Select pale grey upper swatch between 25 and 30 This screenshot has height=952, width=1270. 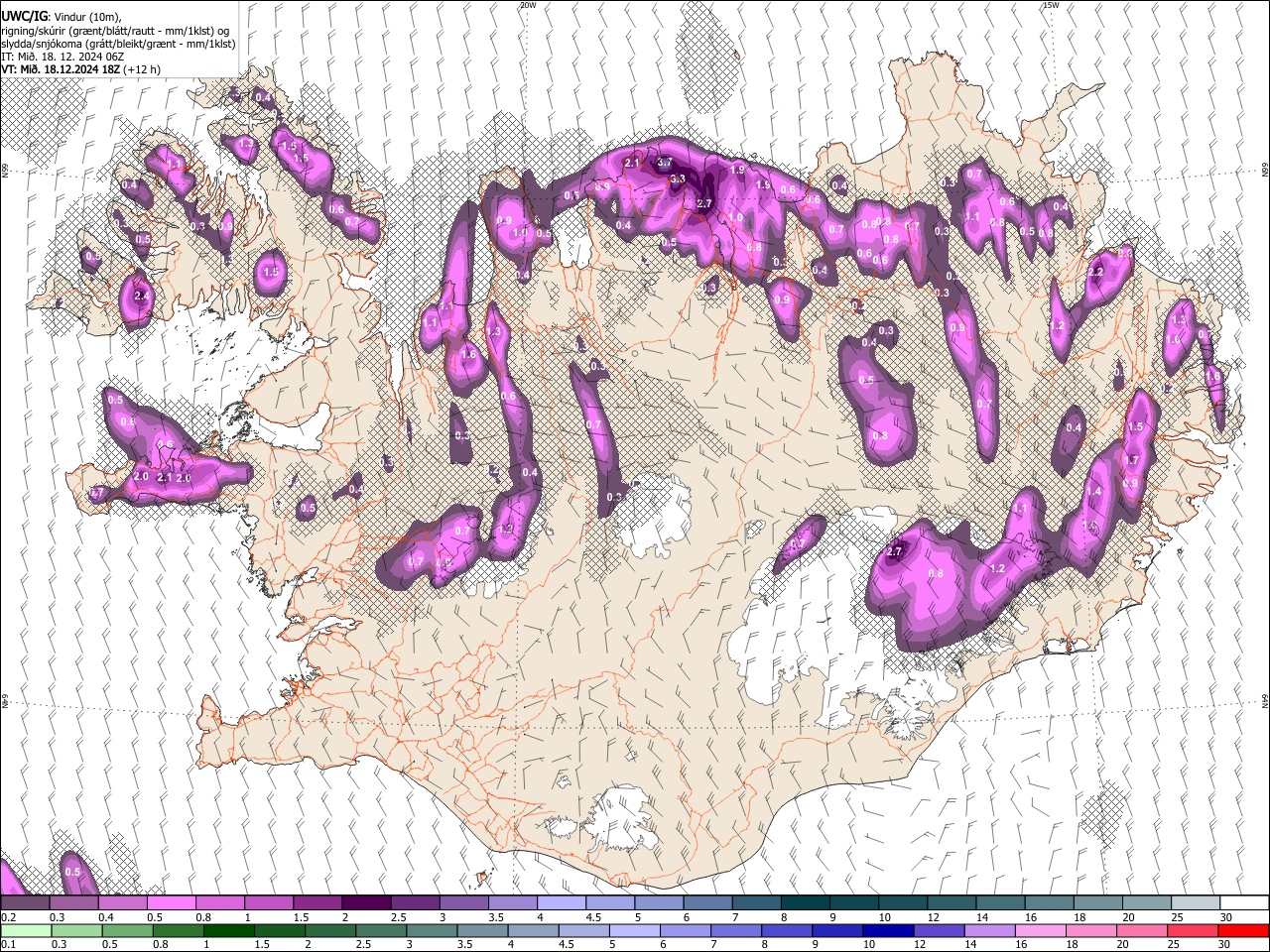(1195, 902)
